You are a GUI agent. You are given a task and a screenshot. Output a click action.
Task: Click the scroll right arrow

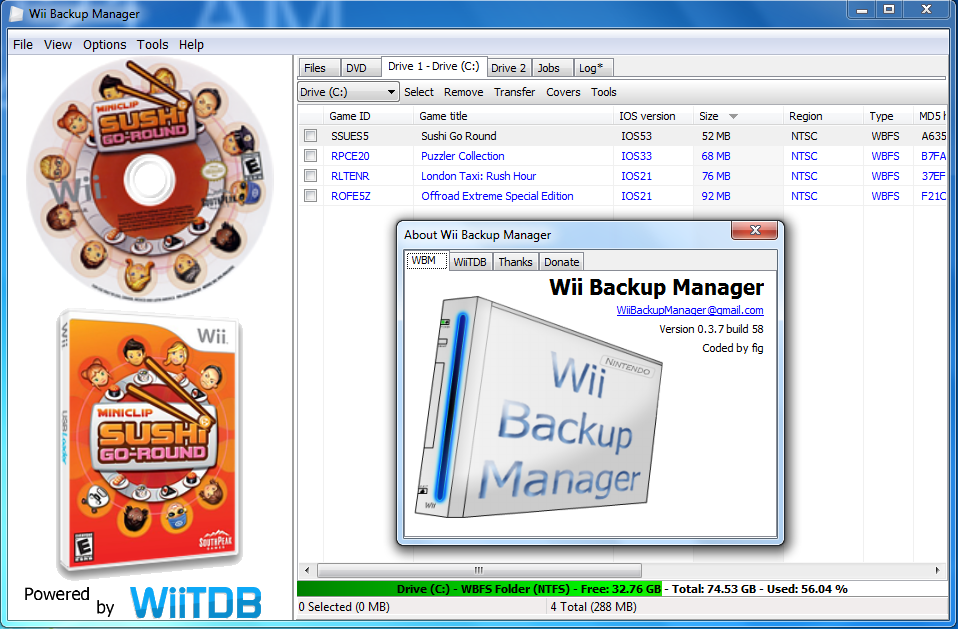938,570
